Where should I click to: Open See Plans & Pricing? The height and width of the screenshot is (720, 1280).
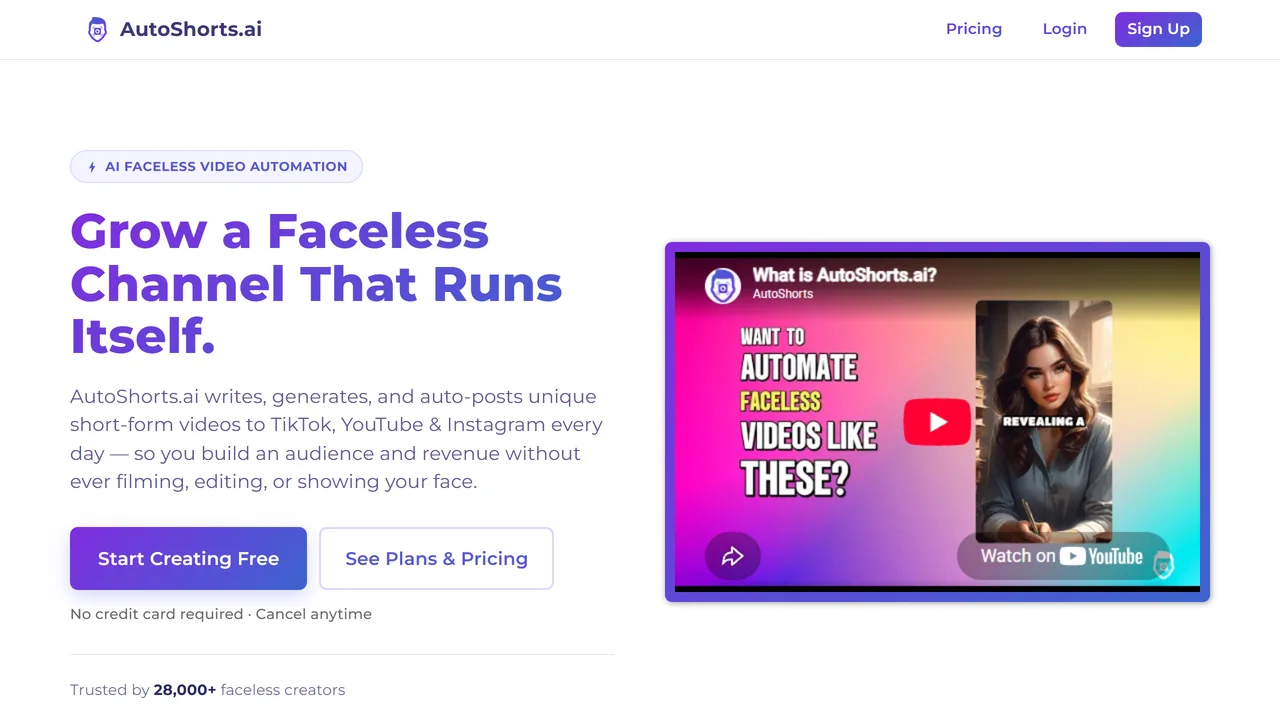[436, 558]
